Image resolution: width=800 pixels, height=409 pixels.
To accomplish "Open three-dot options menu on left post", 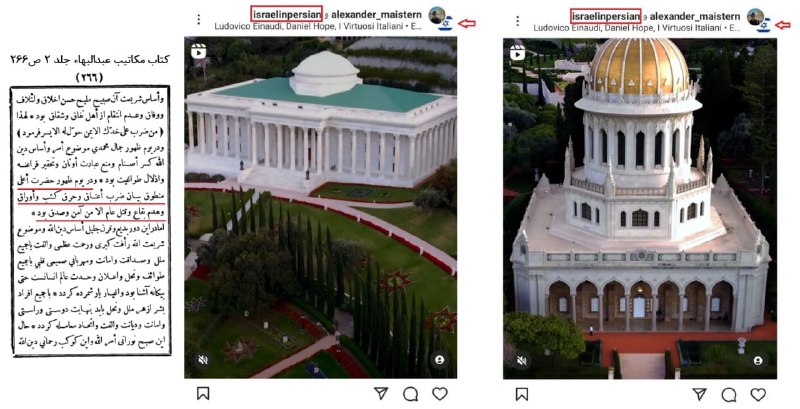I will click(x=198, y=20).
